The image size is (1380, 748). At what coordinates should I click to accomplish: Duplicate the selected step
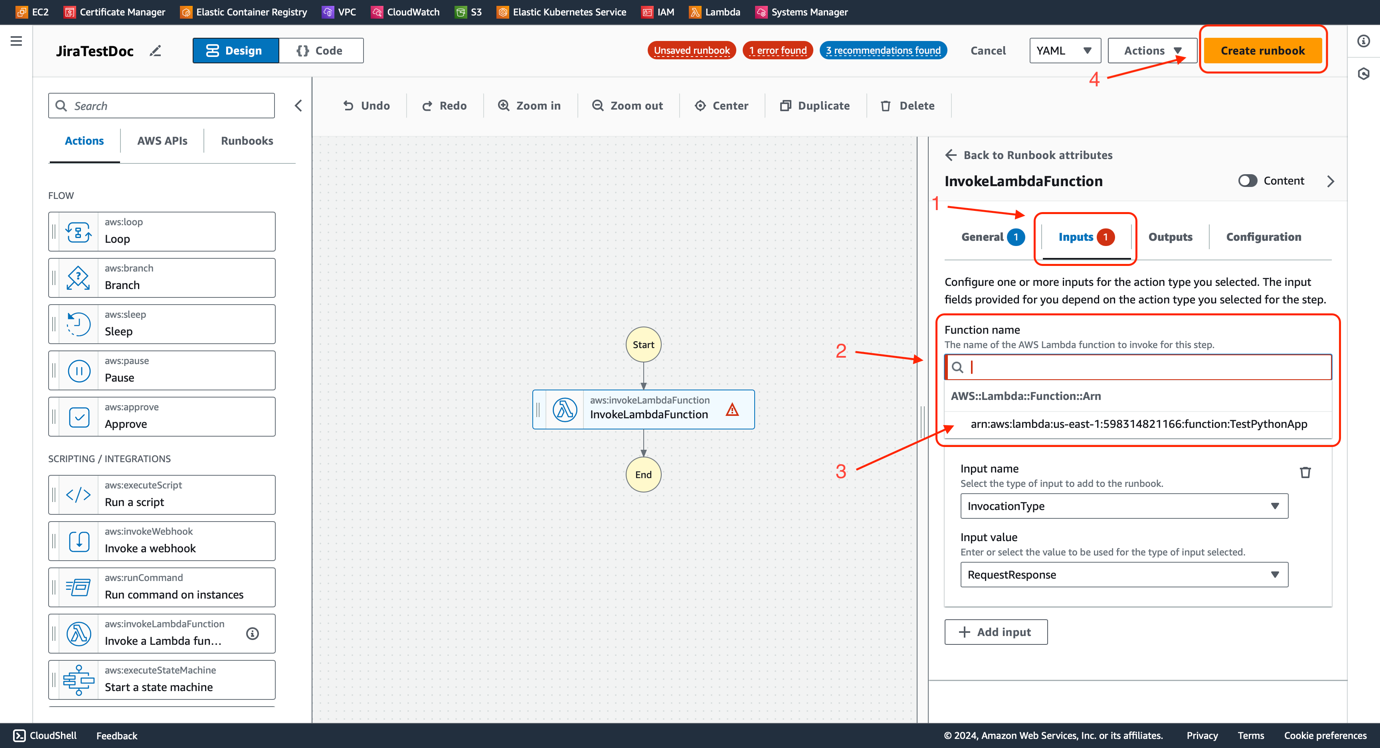click(815, 106)
